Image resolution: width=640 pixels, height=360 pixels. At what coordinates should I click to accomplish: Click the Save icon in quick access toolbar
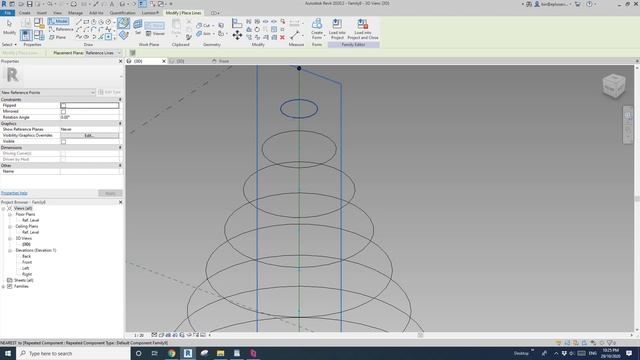29,4
